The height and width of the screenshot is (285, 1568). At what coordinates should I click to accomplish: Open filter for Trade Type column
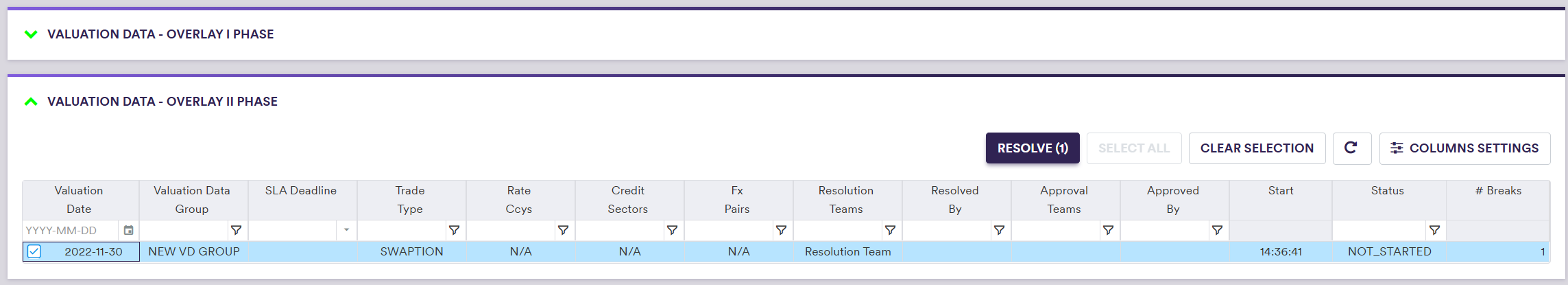[x=454, y=230]
